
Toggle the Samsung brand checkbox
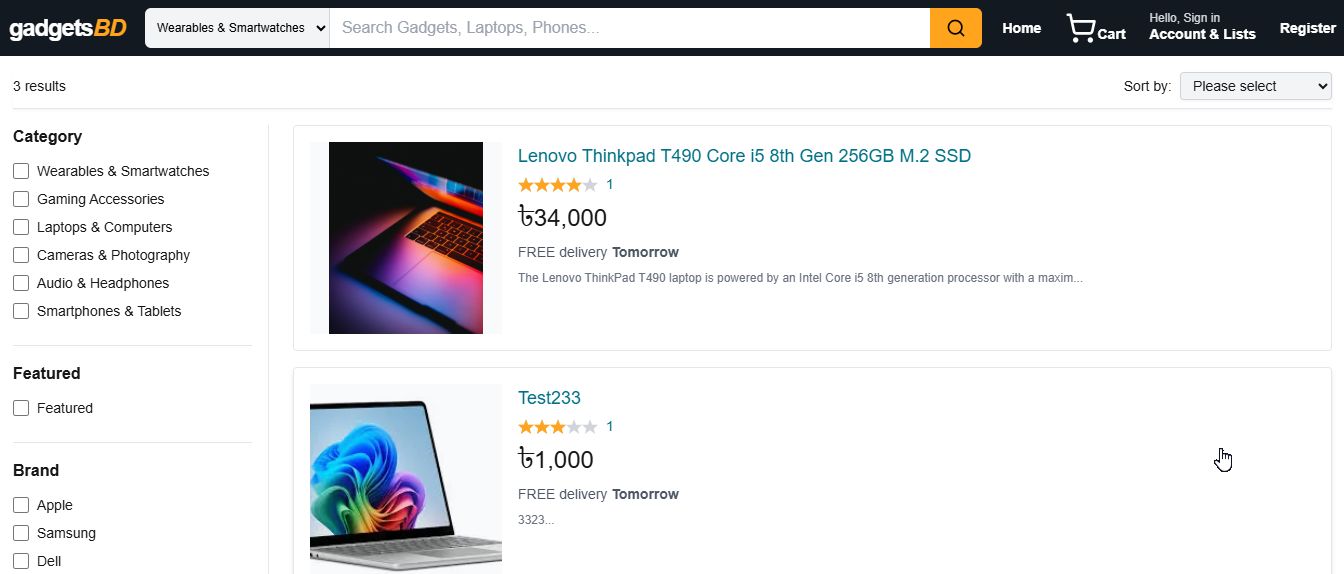[21, 533]
